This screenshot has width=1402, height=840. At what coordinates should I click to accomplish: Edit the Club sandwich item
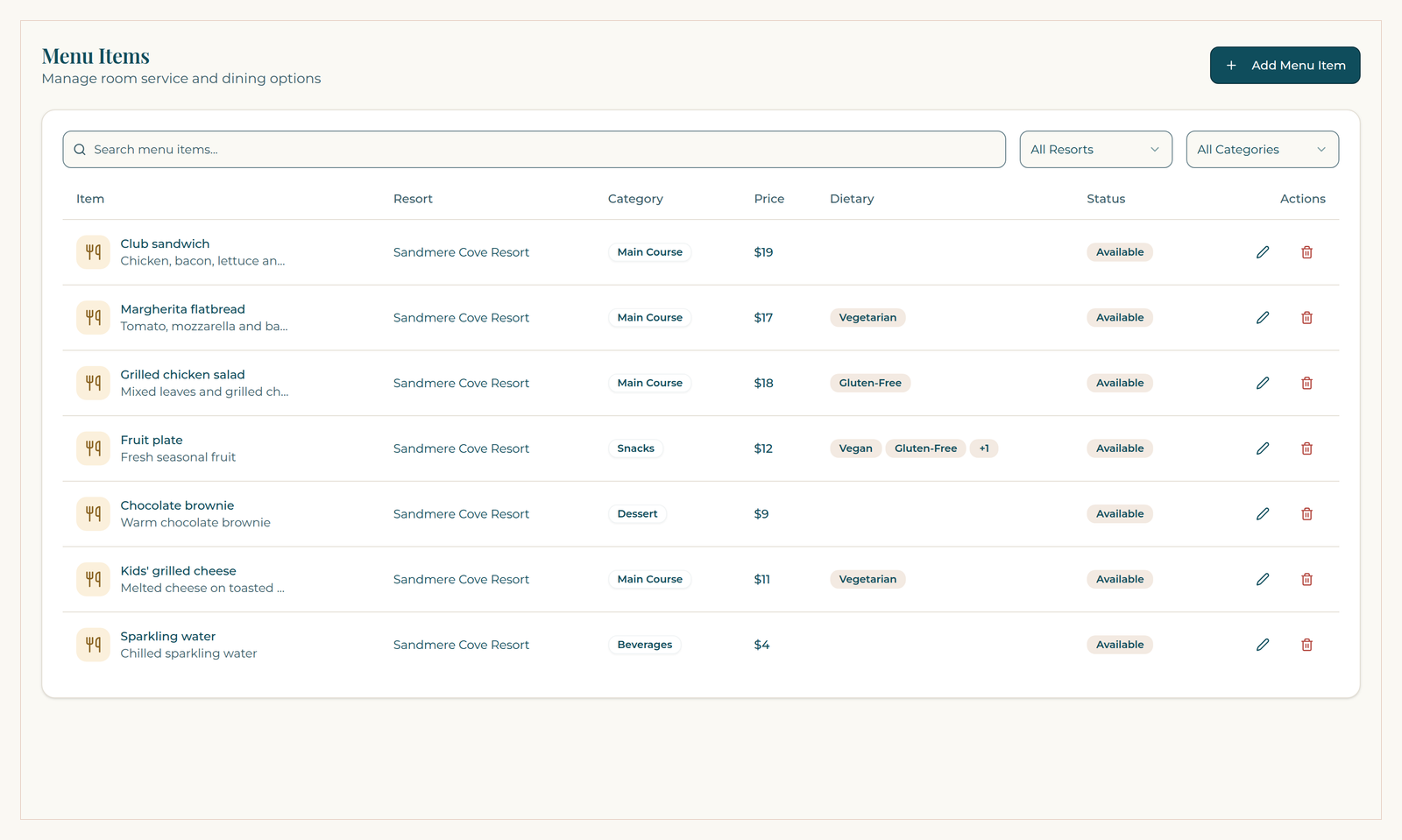(1263, 252)
